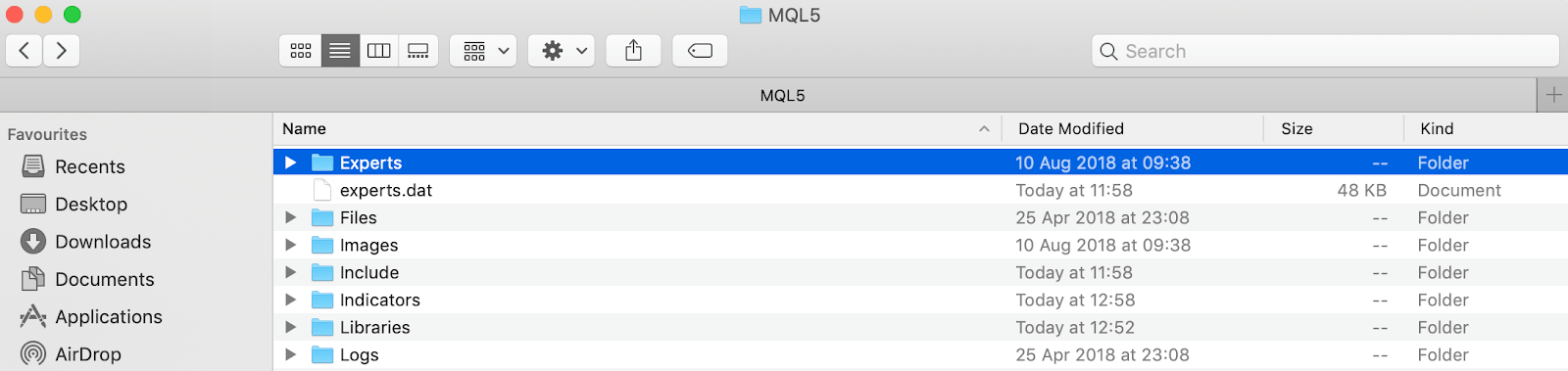
Task: Open AirDrop in the sidebar
Action: [x=87, y=354]
